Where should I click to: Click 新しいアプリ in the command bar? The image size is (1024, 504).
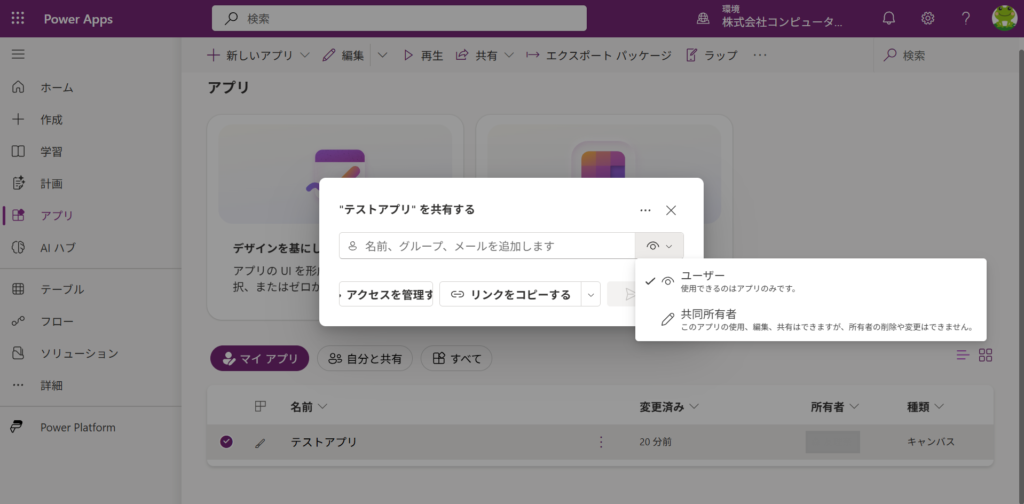[x=258, y=55]
